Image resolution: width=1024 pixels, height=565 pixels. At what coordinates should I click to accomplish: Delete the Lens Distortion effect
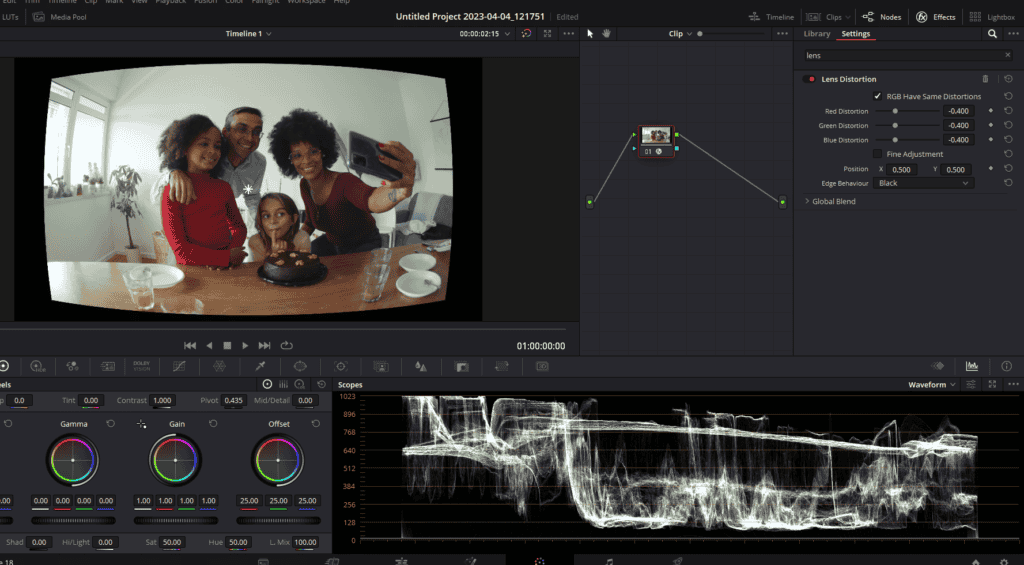pyautogui.click(x=985, y=79)
